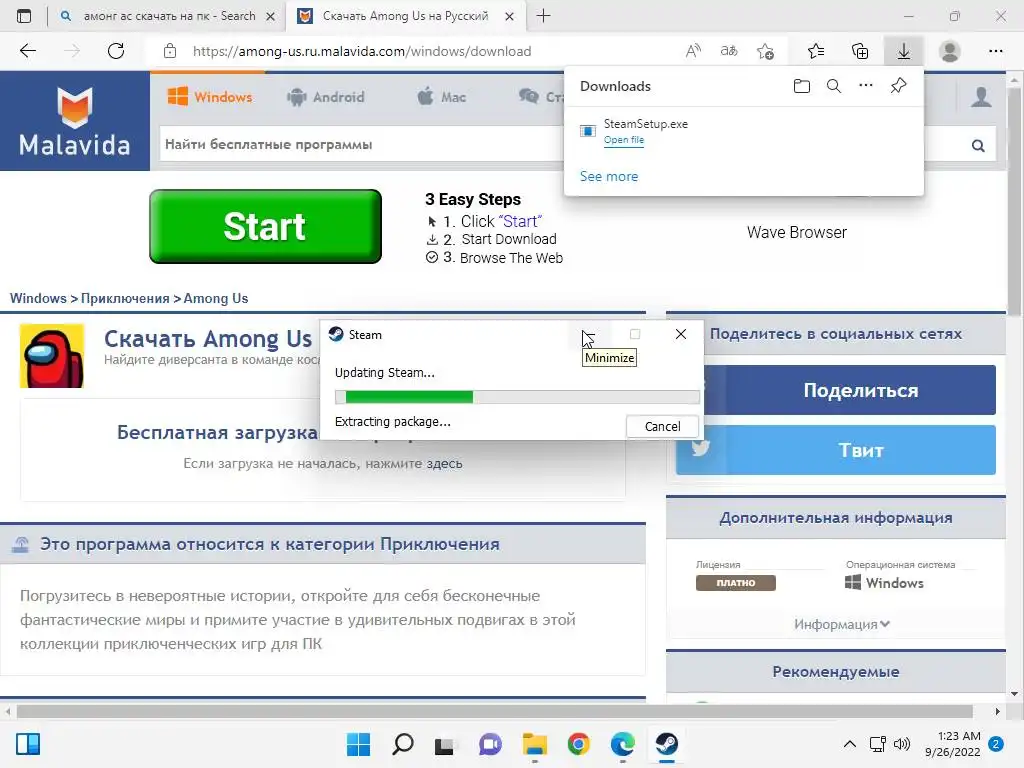Open the translate page icon
Image resolution: width=1024 pixels, height=768 pixels.
point(729,51)
